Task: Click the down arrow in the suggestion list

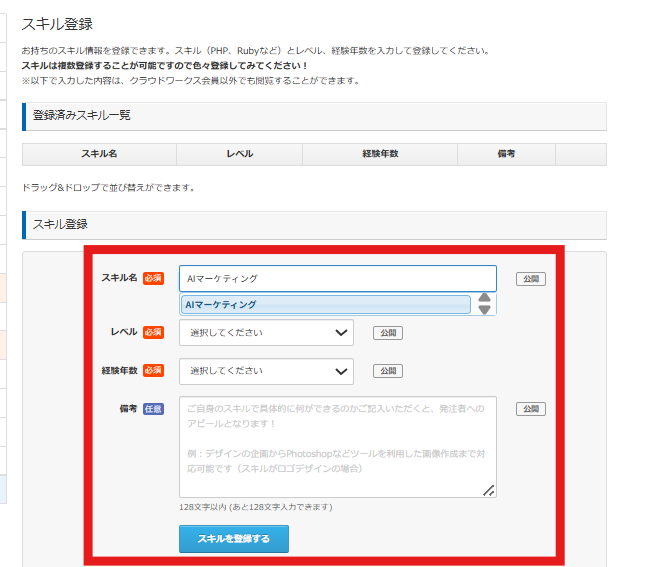Action: (x=484, y=310)
